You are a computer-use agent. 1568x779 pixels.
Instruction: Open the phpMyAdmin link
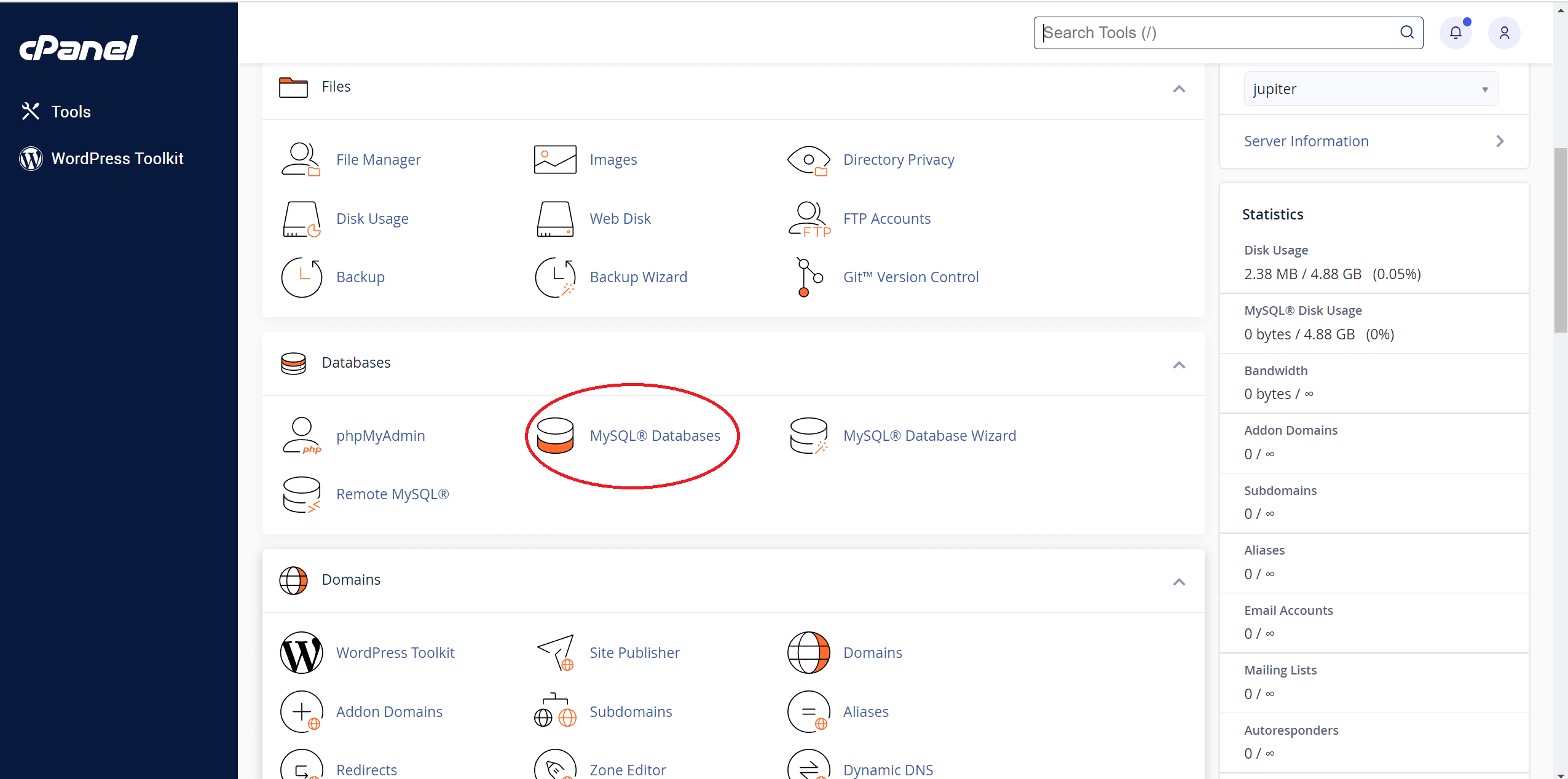tap(380, 436)
